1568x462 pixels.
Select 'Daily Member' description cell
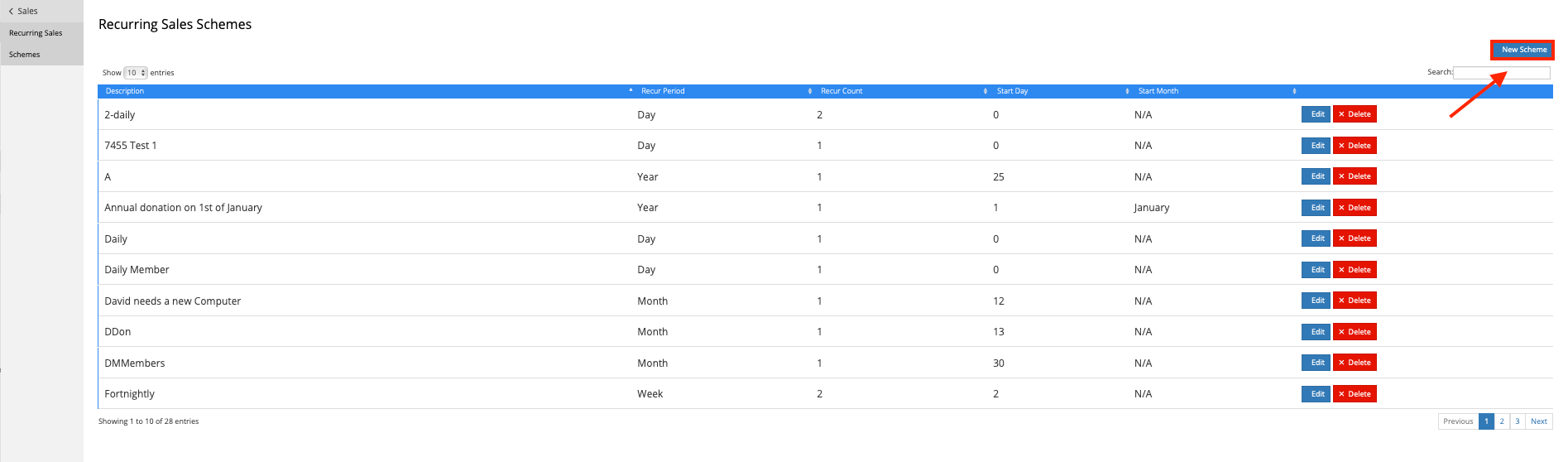pos(137,270)
